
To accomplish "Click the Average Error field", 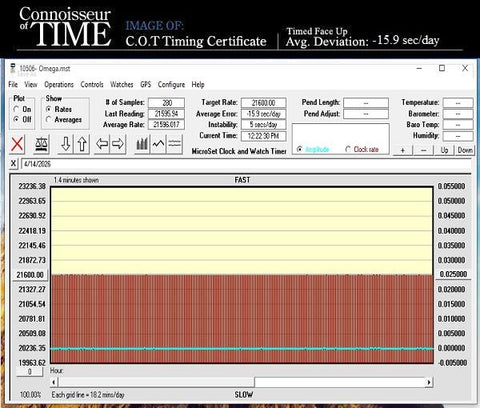I will point(264,114).
